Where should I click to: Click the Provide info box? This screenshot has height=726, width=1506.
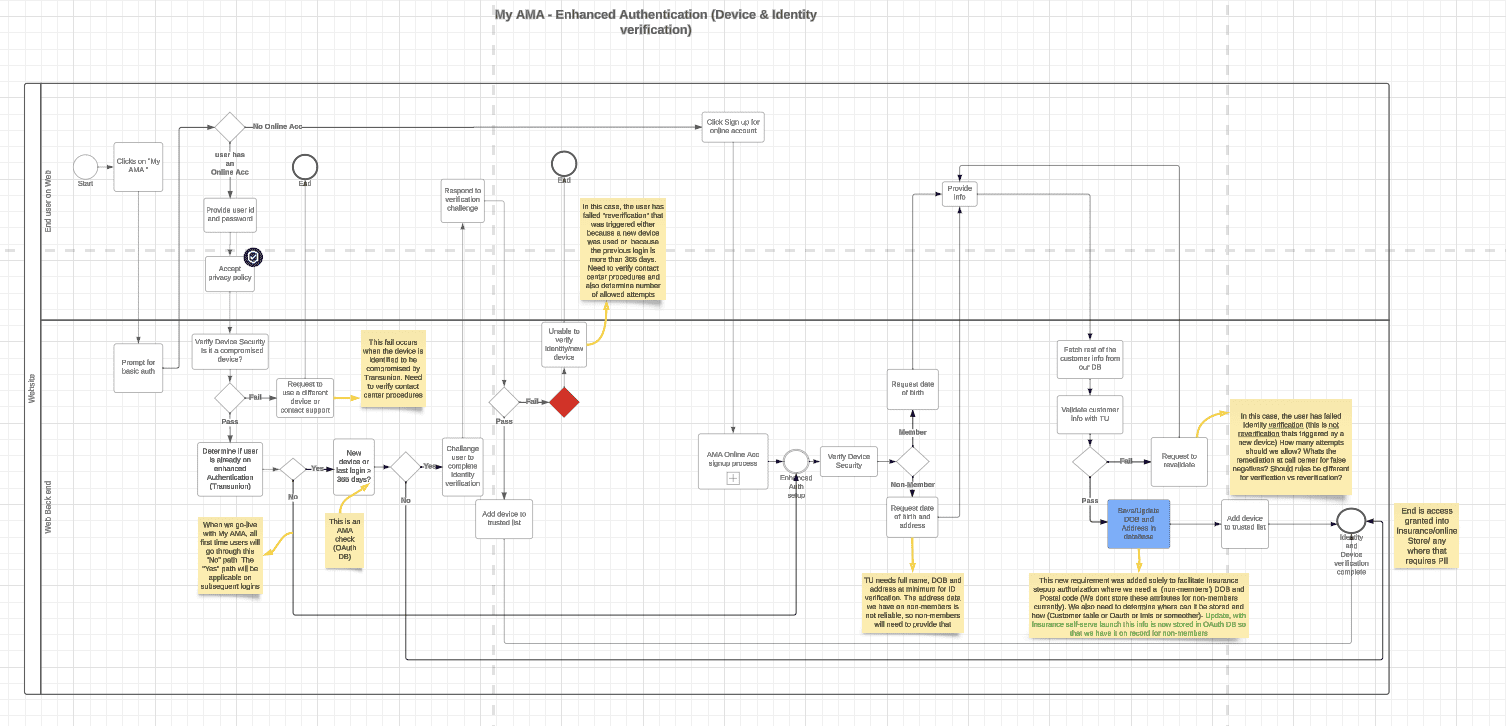tap(959, 193)
